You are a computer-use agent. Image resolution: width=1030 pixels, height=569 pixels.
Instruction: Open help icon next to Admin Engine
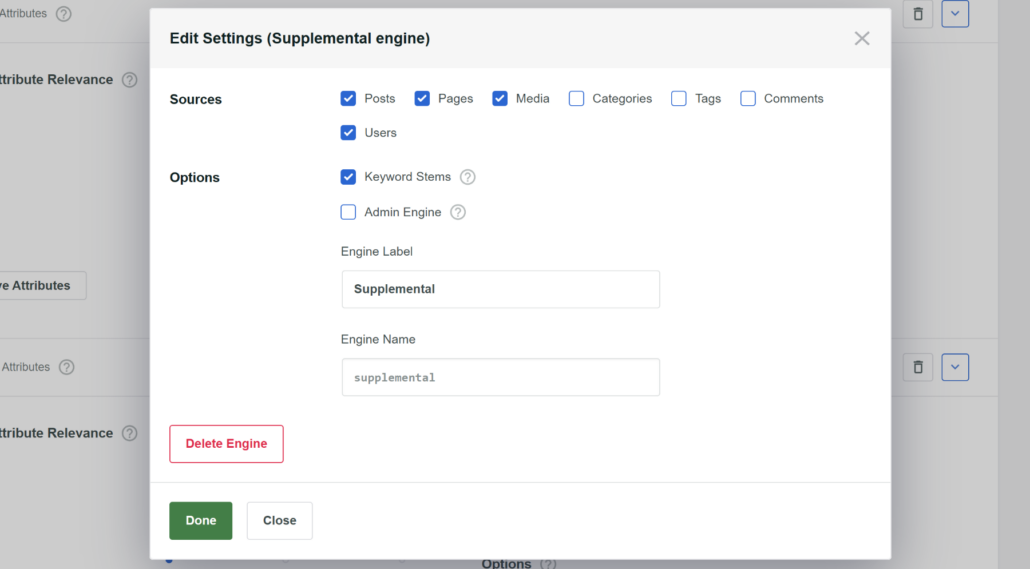pos(458,212)
